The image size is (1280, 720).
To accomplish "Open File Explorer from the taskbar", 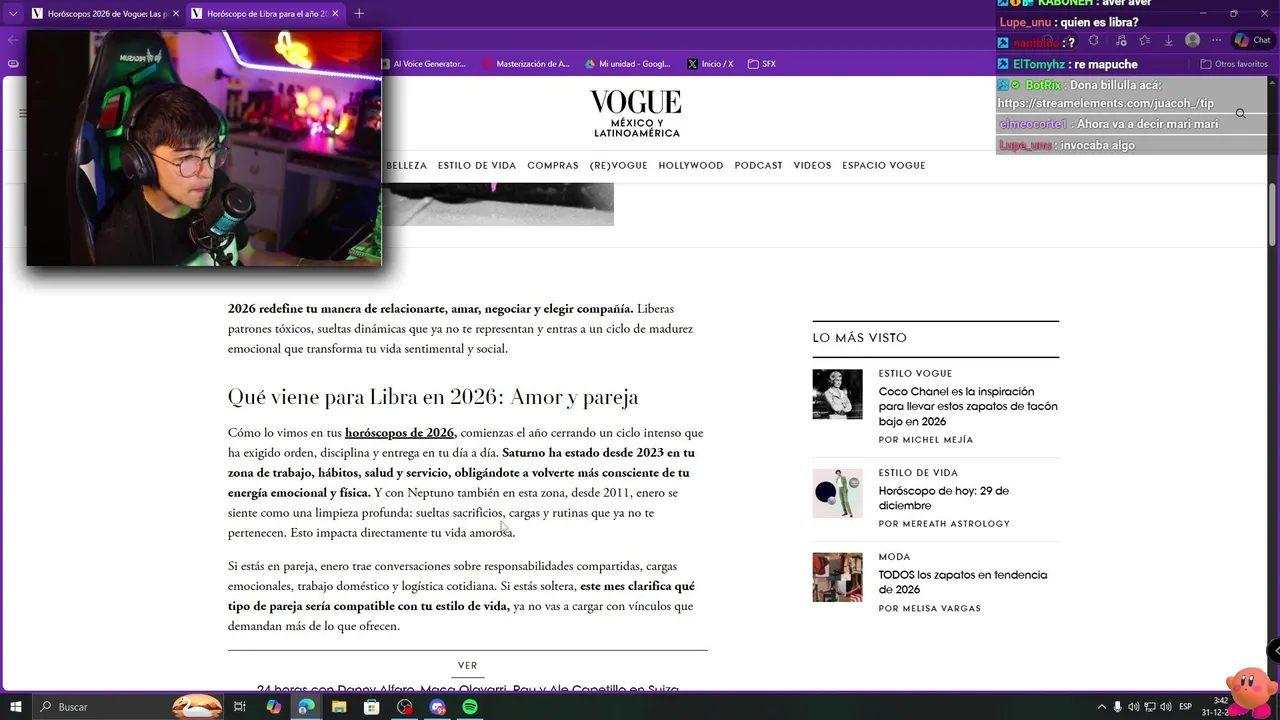I will (x=339, y=707).
